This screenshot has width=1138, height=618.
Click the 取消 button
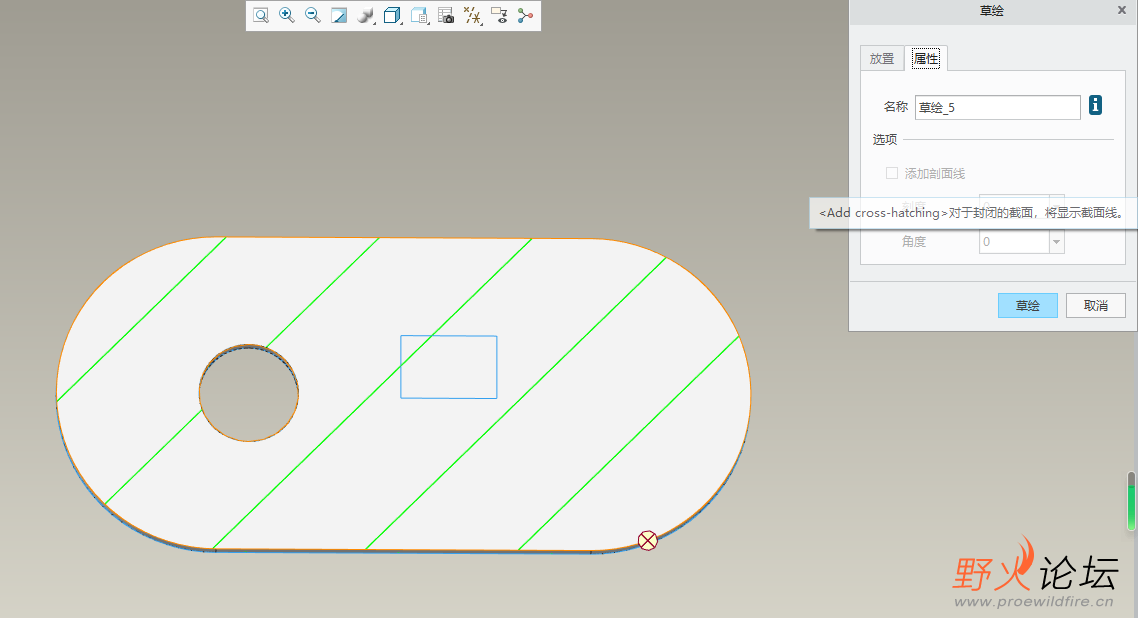(x=1096, y=305)
